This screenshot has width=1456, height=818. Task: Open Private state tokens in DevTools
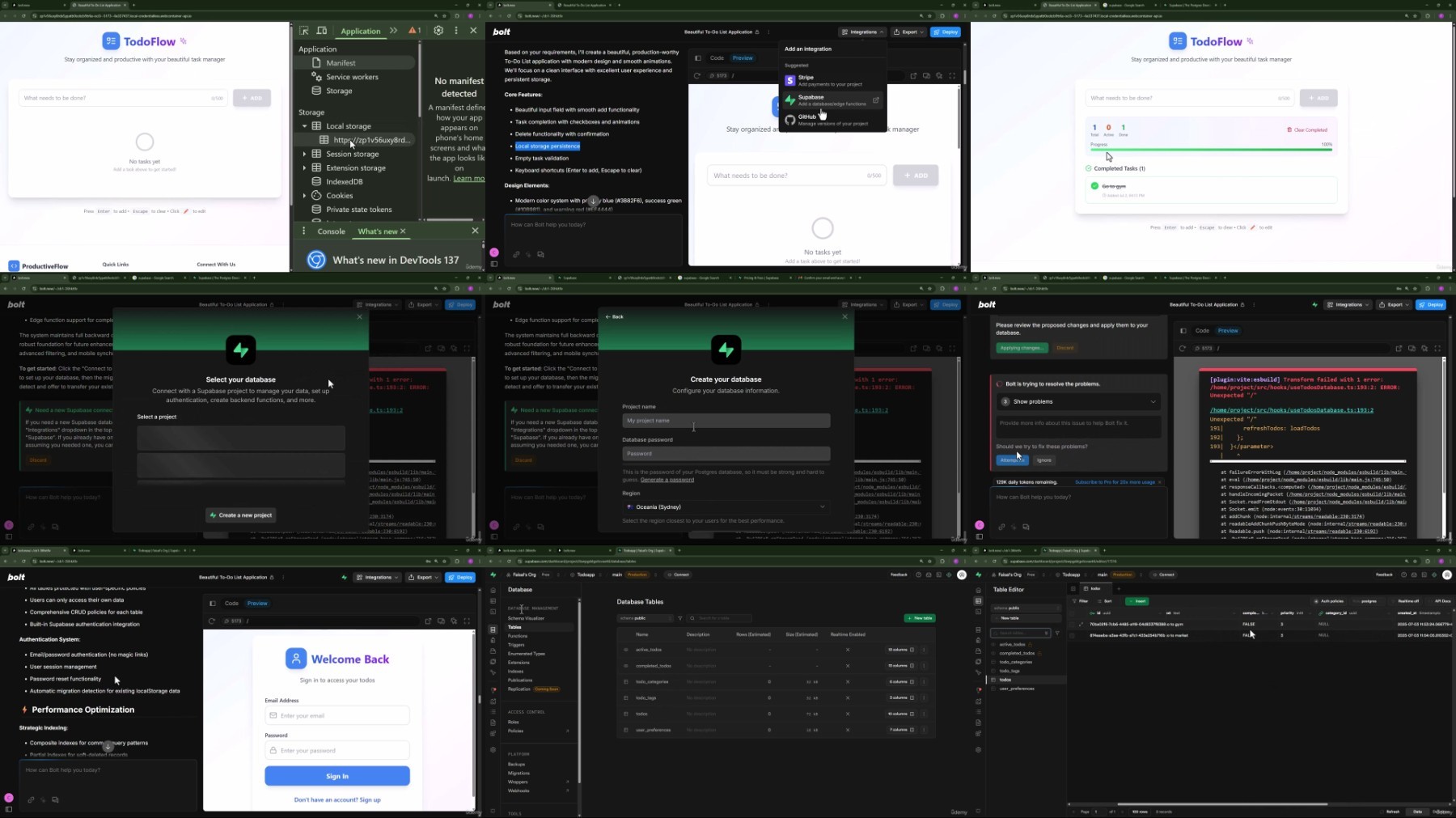pos(358,210)
